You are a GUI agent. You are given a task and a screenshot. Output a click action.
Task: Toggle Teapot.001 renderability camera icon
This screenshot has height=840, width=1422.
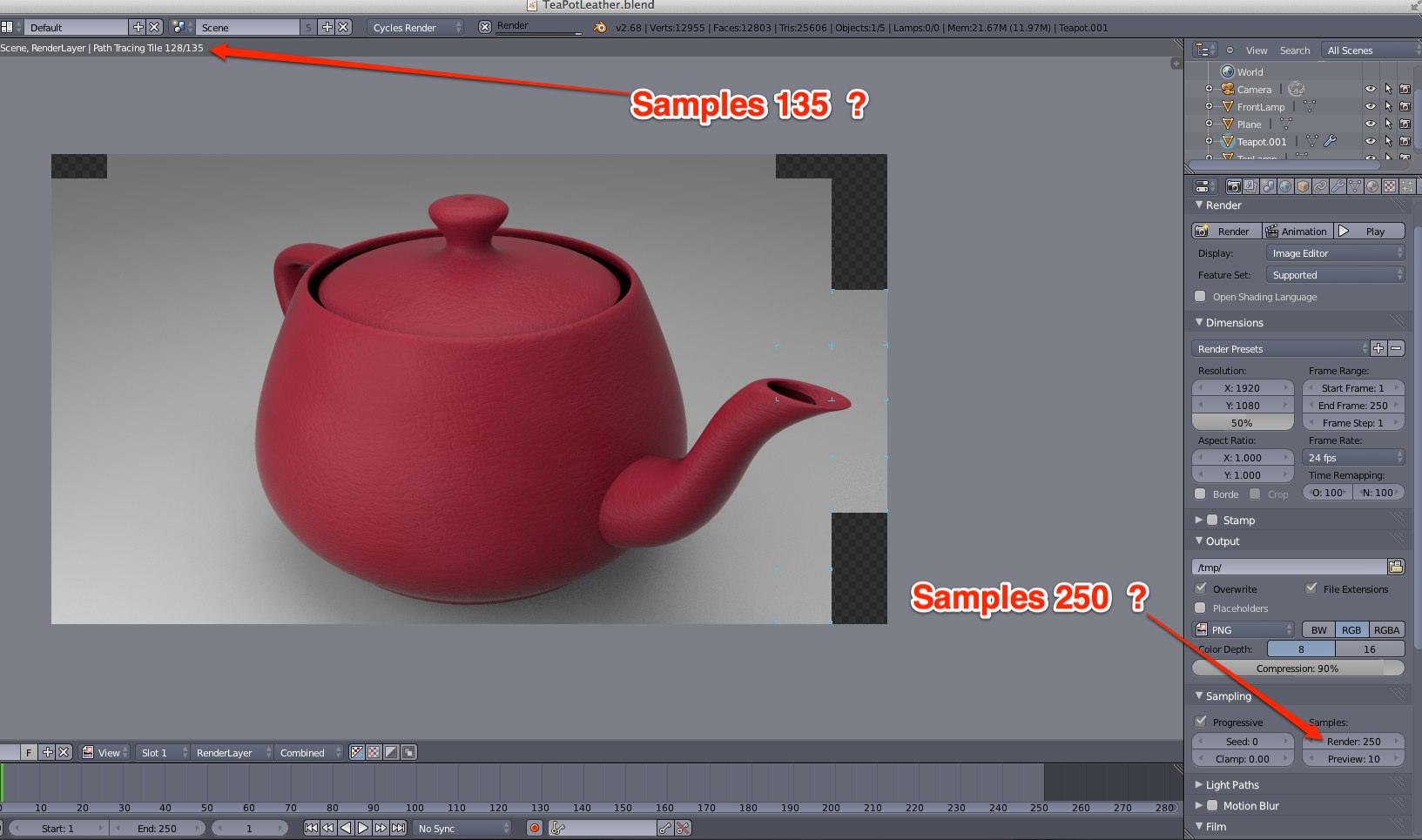pos(1405,141)
